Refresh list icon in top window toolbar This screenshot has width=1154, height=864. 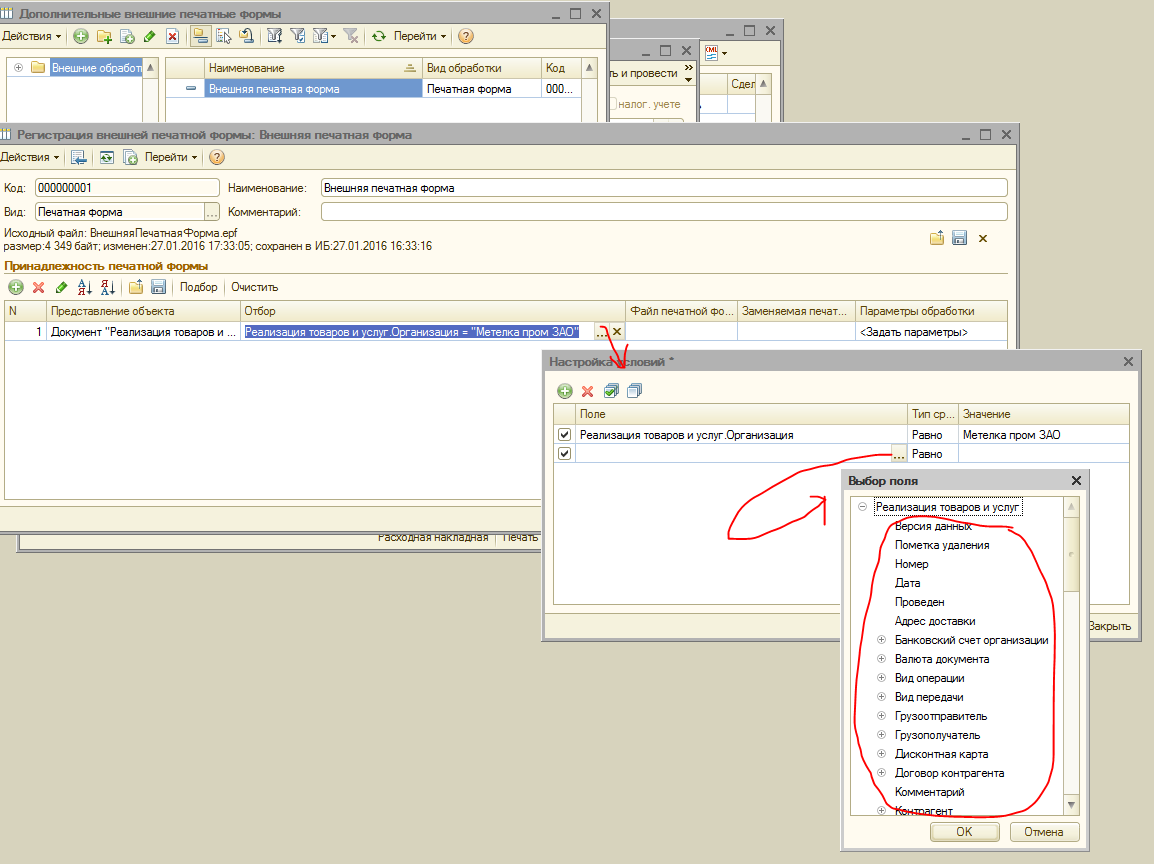(x=379, y=36)
